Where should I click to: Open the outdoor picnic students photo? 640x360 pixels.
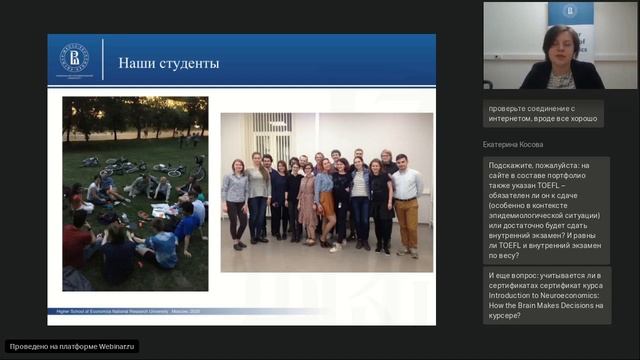[x=135, y=194]
